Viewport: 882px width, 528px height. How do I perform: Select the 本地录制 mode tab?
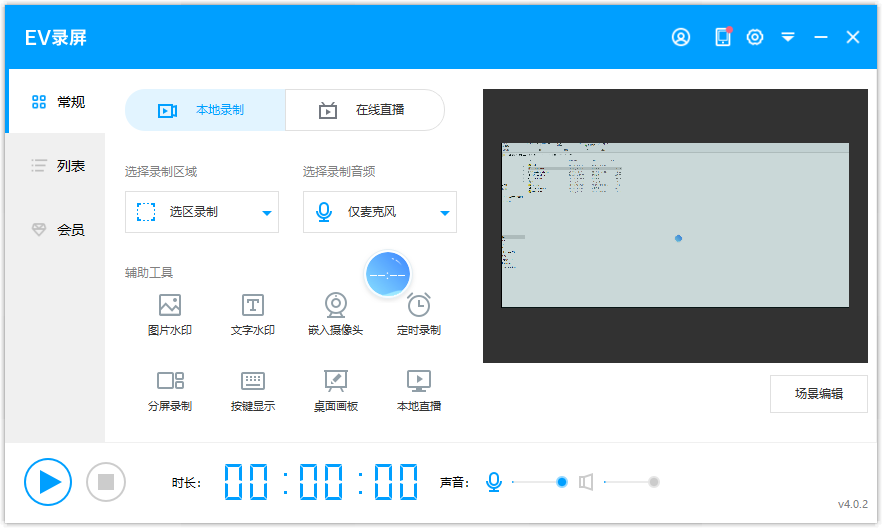[x=205, y=110]
